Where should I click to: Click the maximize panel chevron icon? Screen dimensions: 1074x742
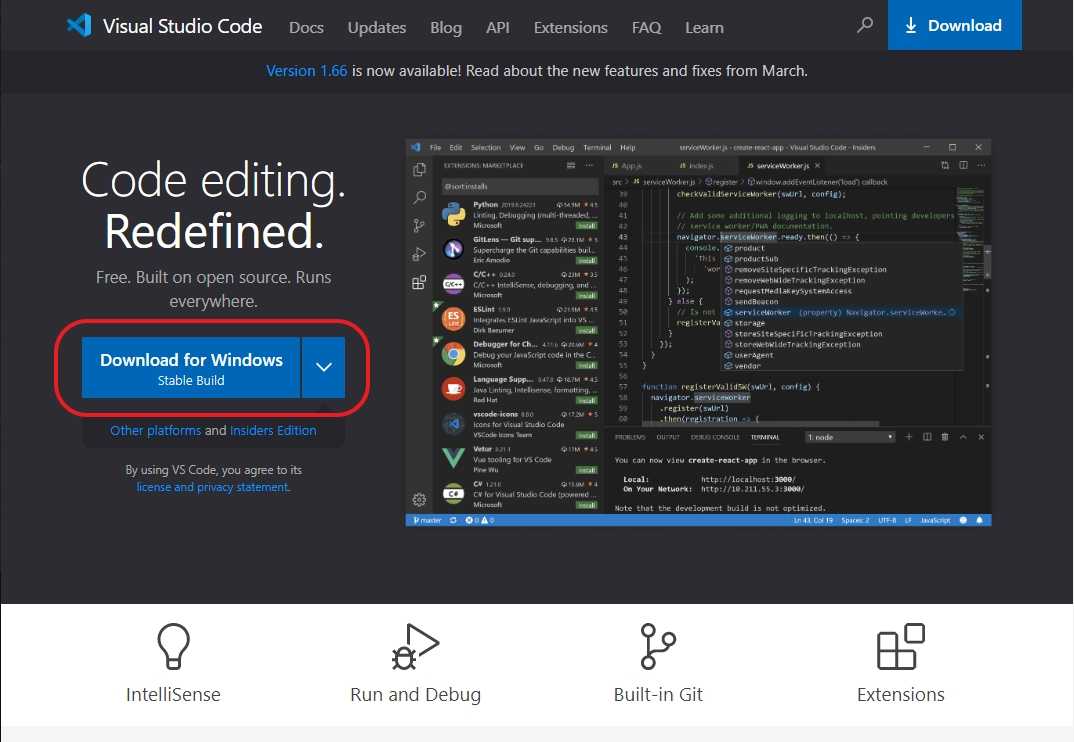[963, 436]
